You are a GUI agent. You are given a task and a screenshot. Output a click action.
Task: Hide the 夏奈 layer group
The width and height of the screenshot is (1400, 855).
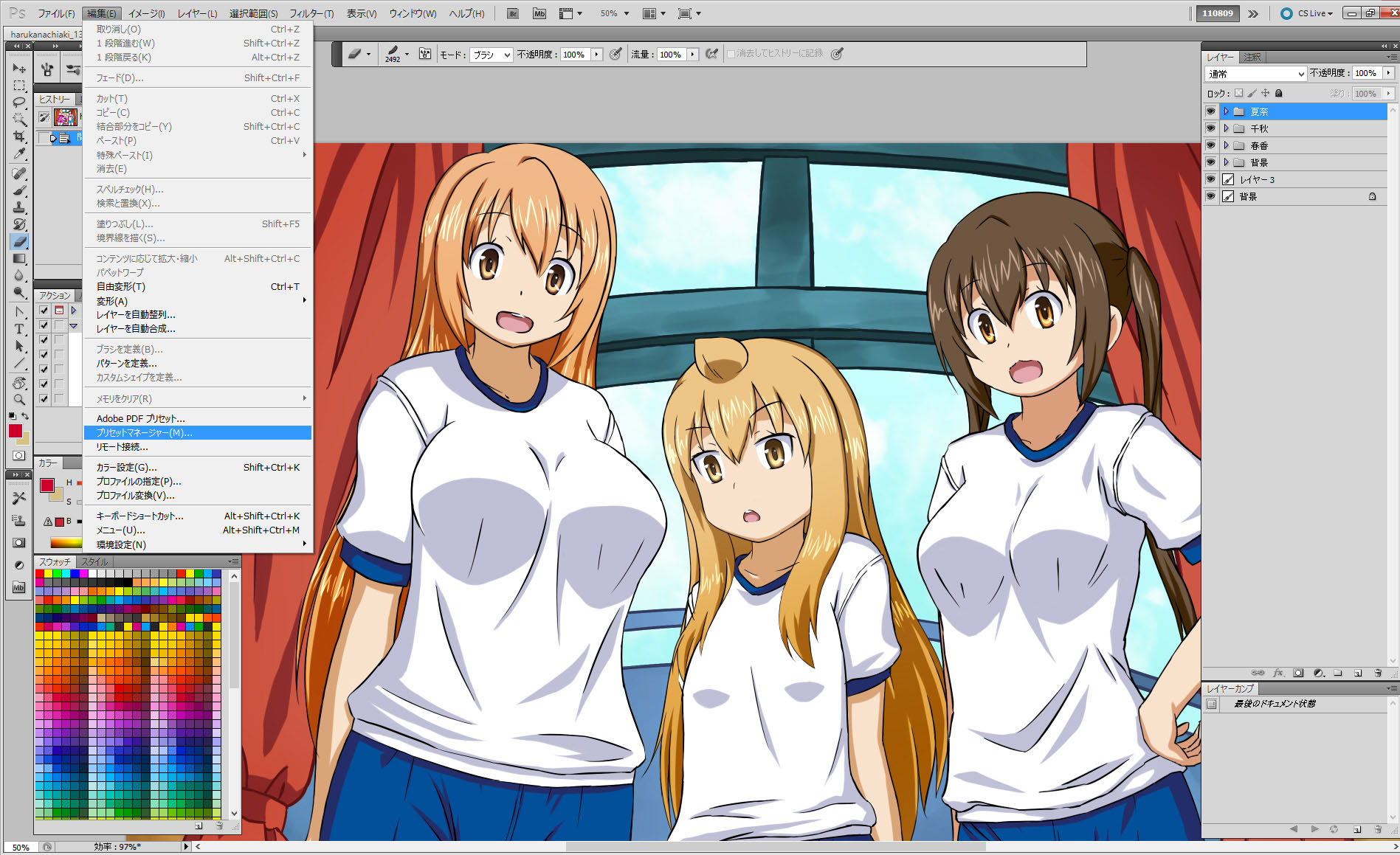point(1210,111)
